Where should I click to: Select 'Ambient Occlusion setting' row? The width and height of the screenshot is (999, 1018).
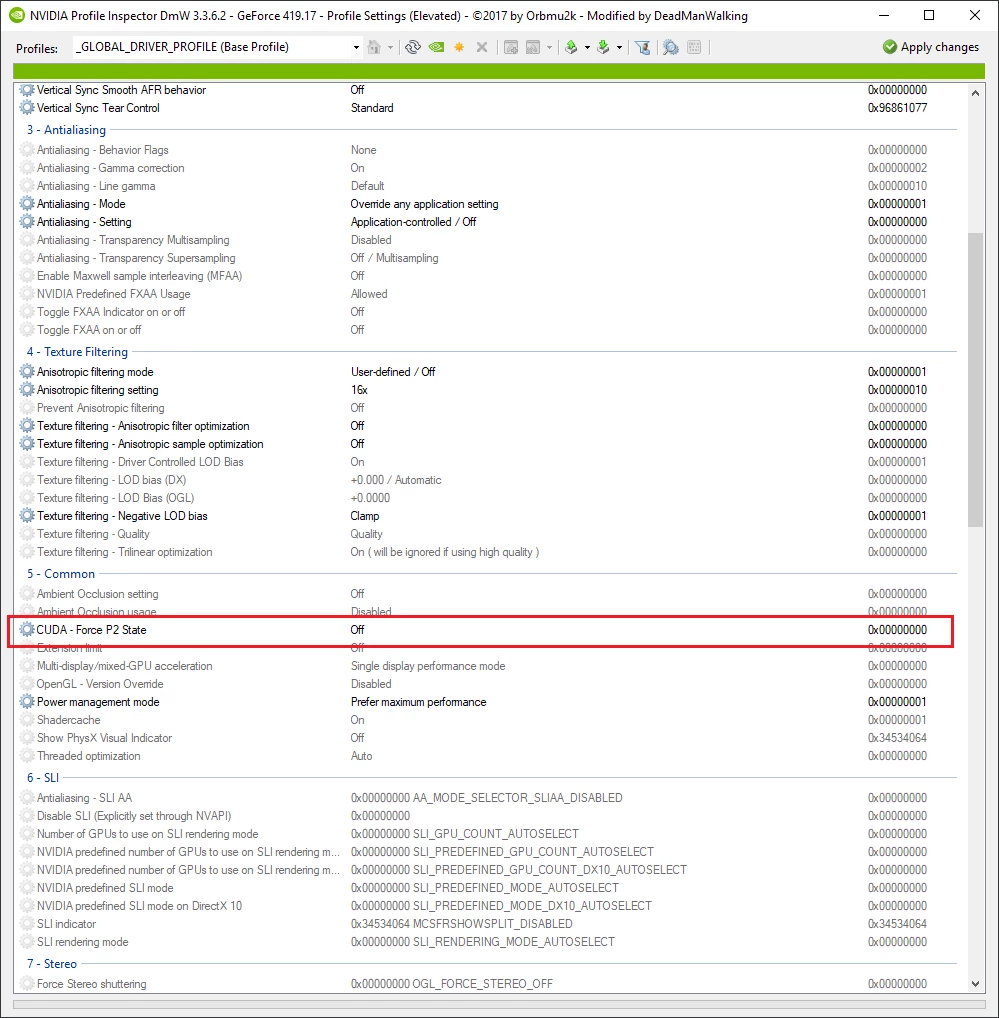487,594
